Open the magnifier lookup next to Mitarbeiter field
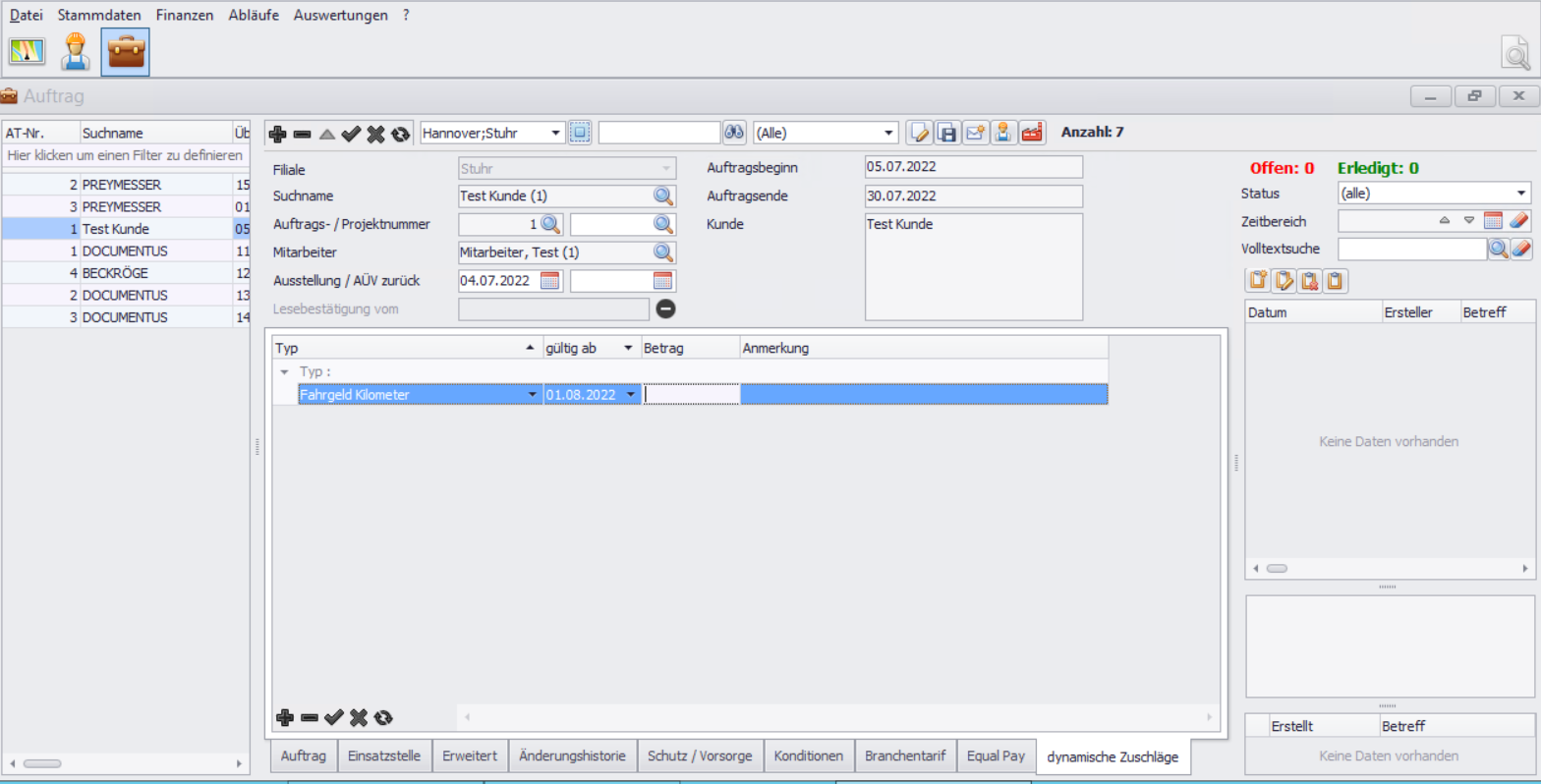The image size is (1541, 784). pyautogui.click(x=664, y=252)
